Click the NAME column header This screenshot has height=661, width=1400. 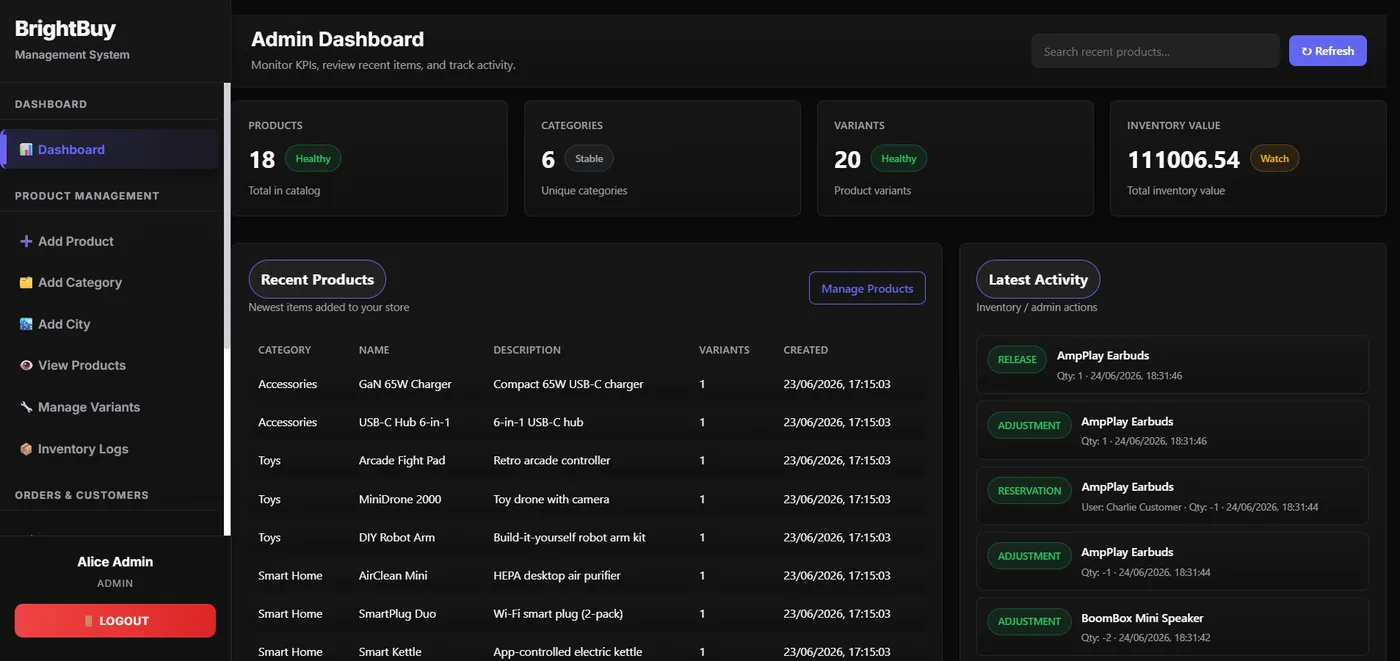click(x=374, y=350)
